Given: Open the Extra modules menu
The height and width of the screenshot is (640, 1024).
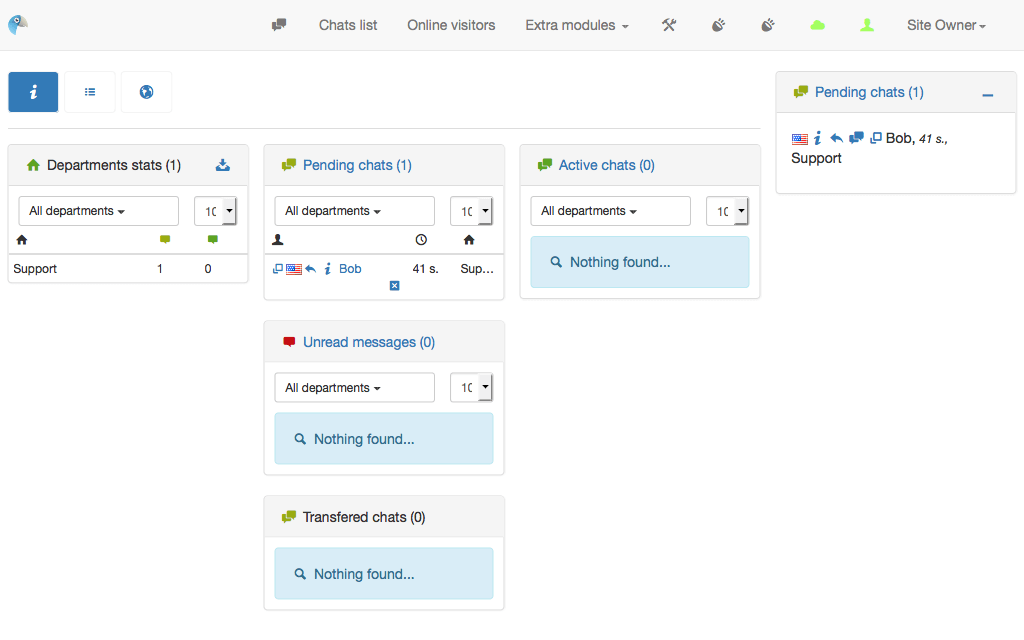Looking at the screenshot, I should (x=576, y=25).
